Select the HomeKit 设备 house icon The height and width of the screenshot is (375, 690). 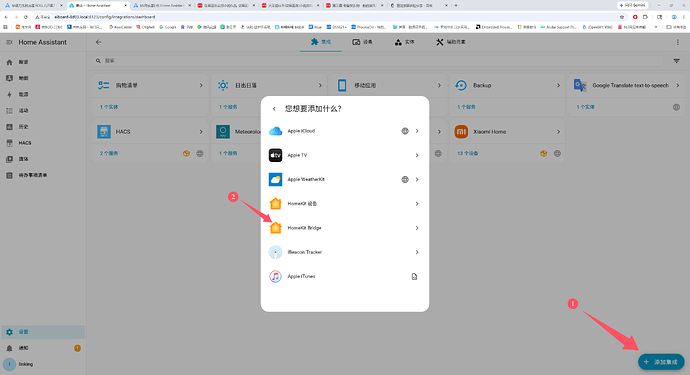(x=275, y=204)
